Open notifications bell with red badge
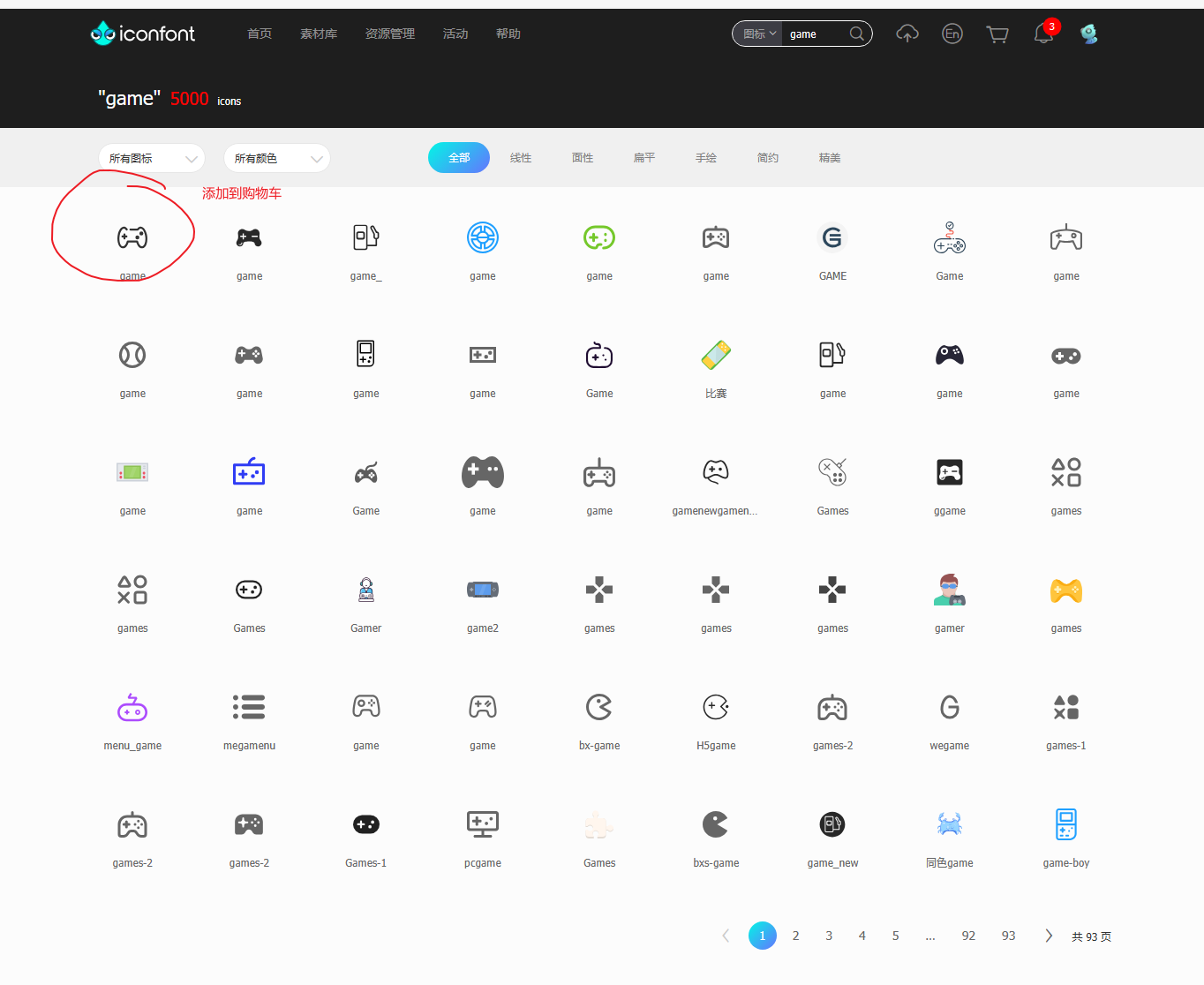1204x985 pixels. point(1043,34)
